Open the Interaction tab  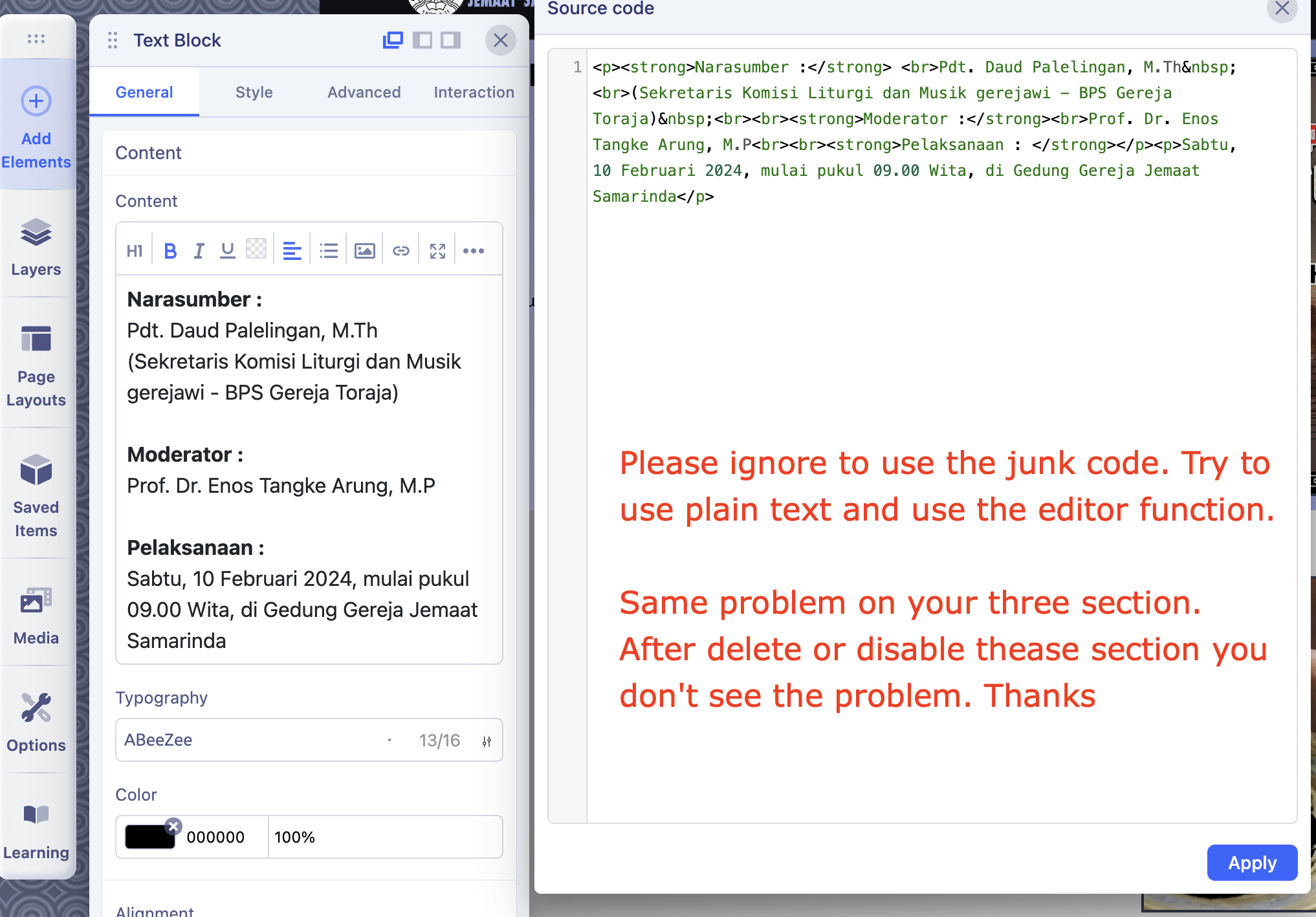474,92
